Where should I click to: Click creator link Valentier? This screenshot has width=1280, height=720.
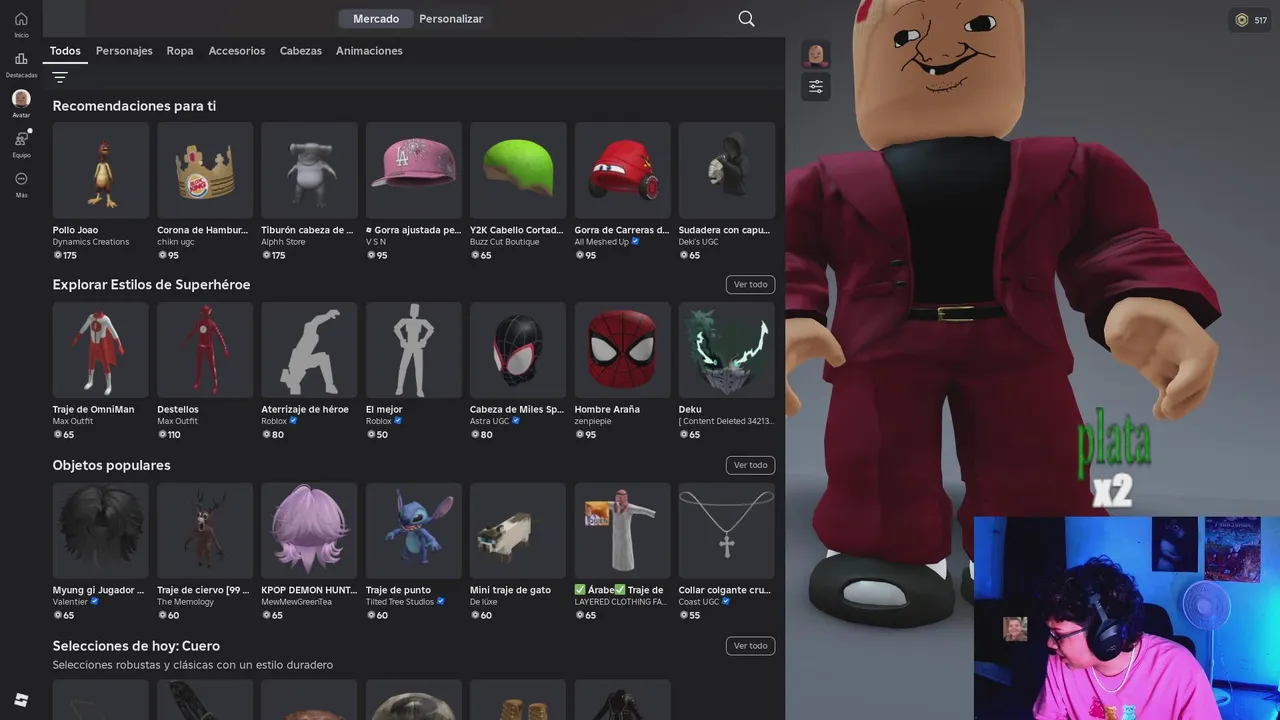71,602
